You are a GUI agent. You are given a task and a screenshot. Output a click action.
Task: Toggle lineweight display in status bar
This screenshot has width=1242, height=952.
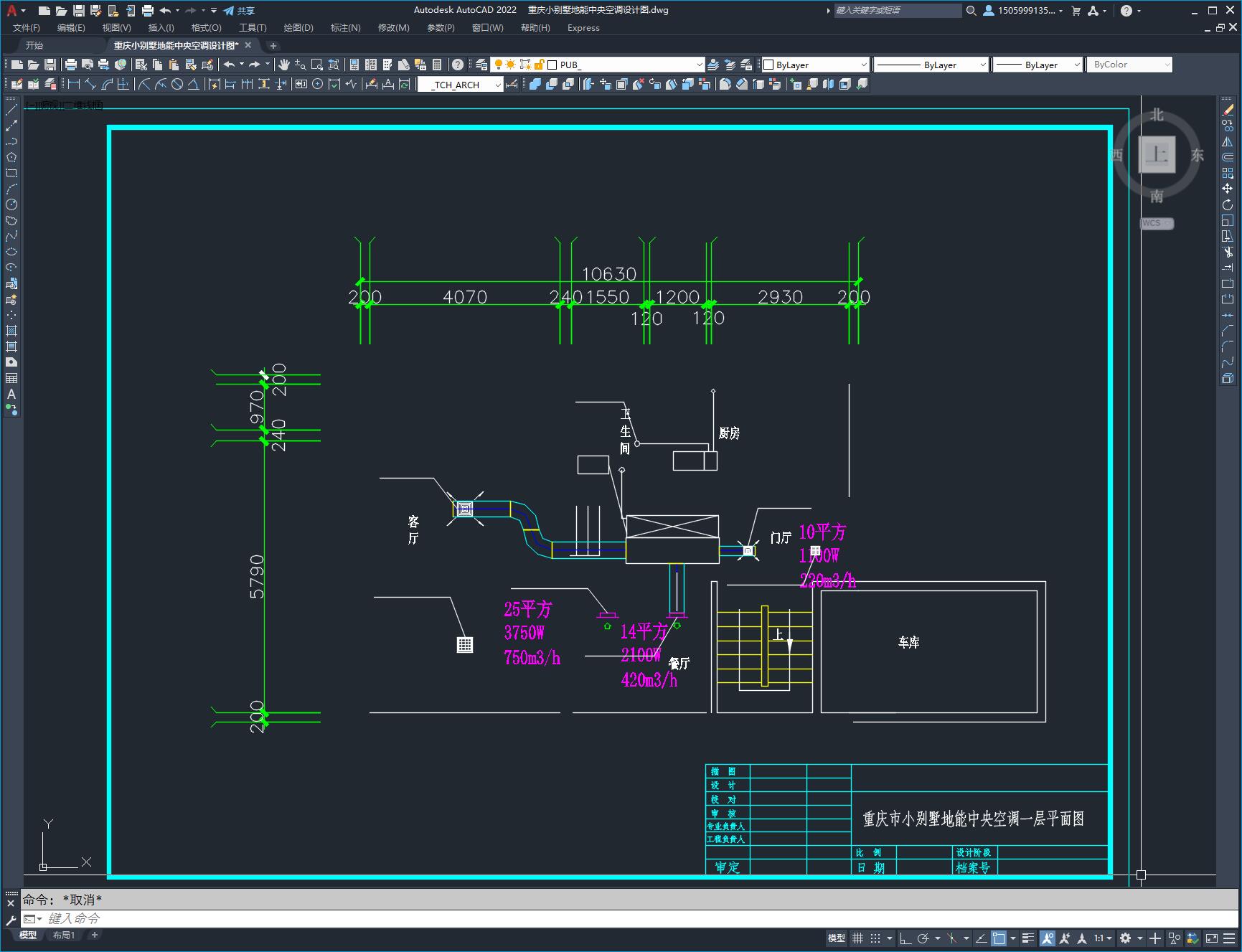point(1028,938)
